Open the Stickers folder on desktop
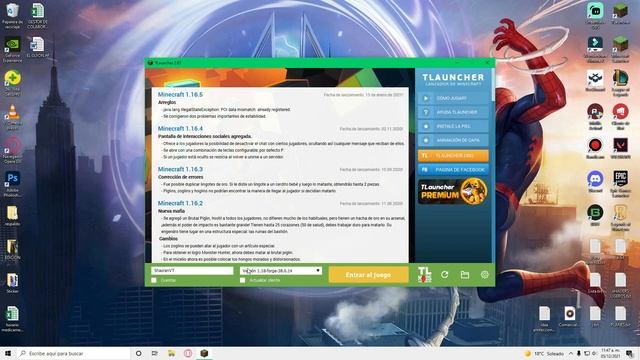 [x=12, y=283]
